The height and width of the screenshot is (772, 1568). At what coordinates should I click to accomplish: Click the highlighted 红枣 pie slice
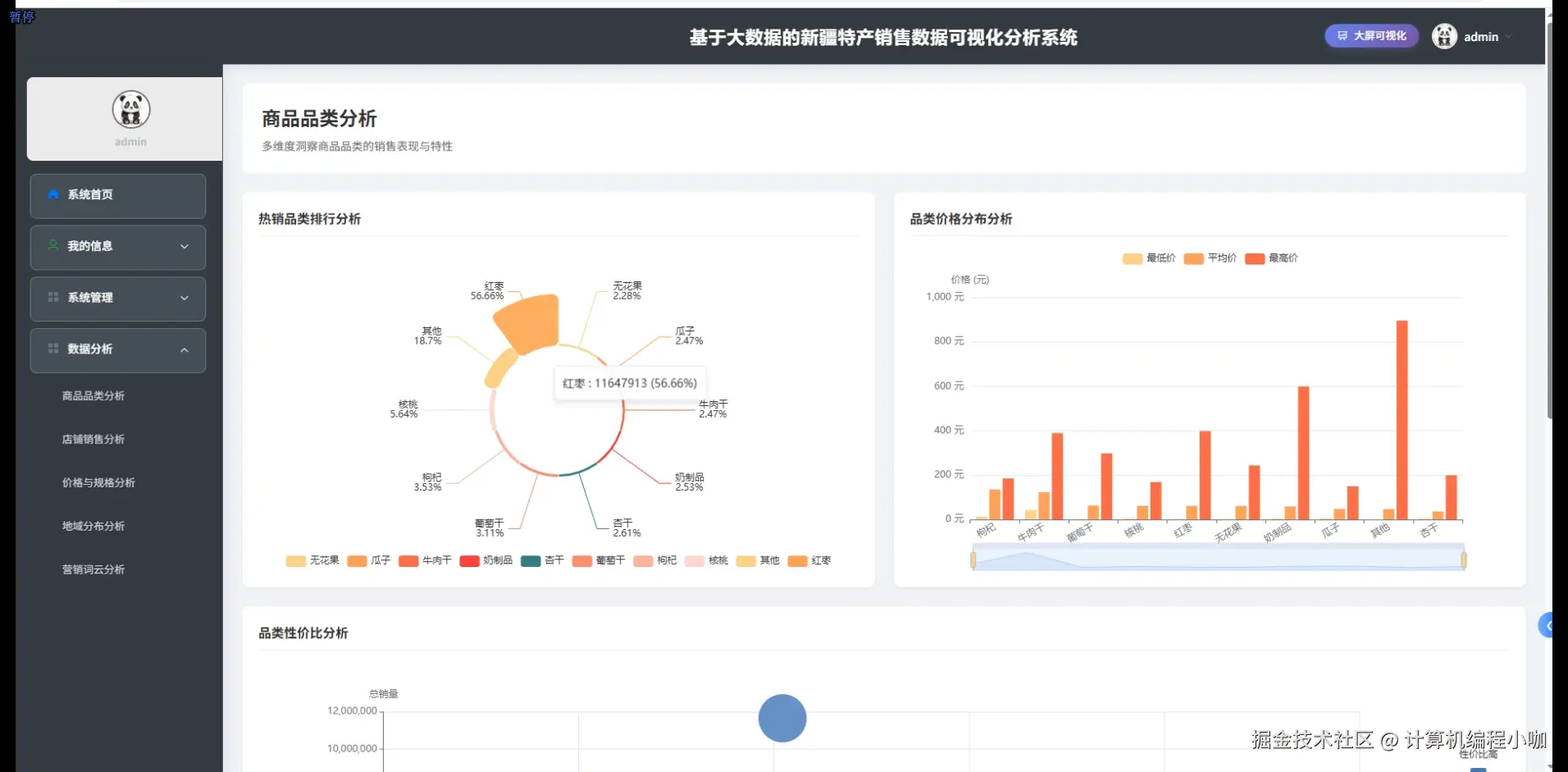pos(531,323)
